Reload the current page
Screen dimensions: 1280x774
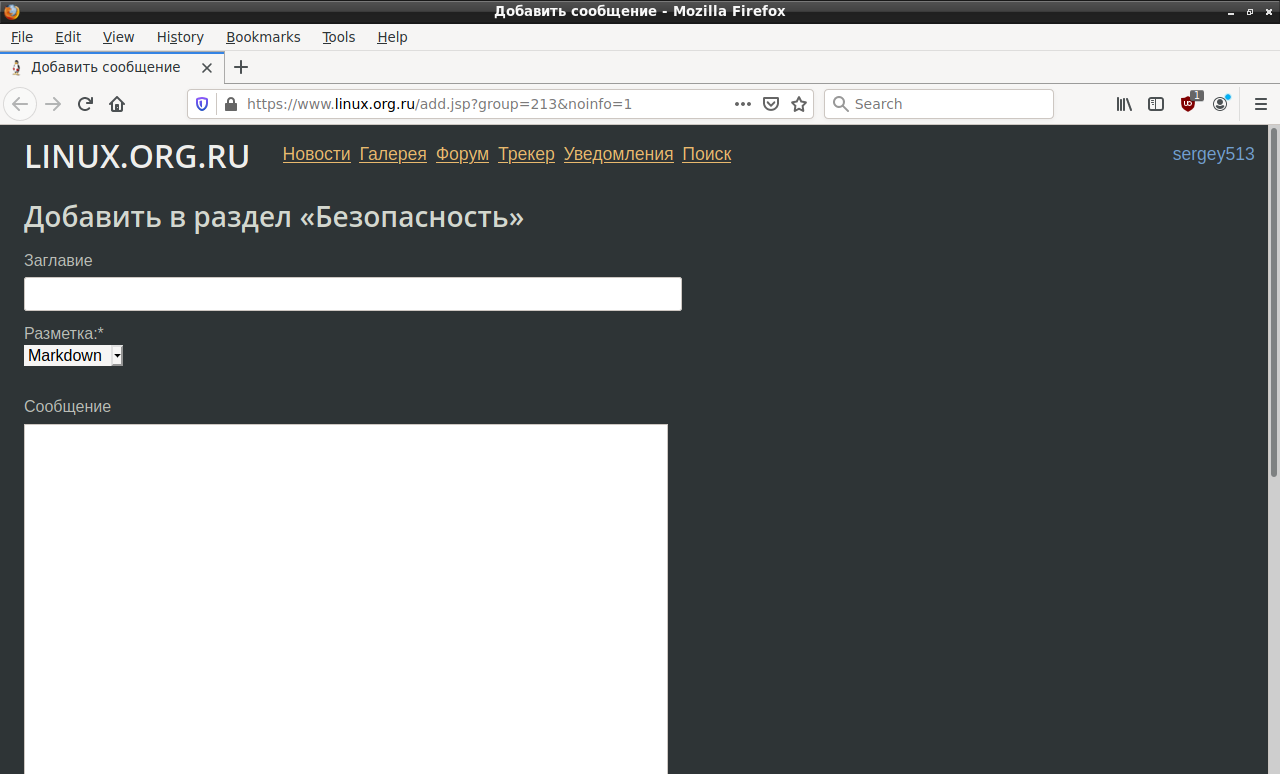(86, 104)
